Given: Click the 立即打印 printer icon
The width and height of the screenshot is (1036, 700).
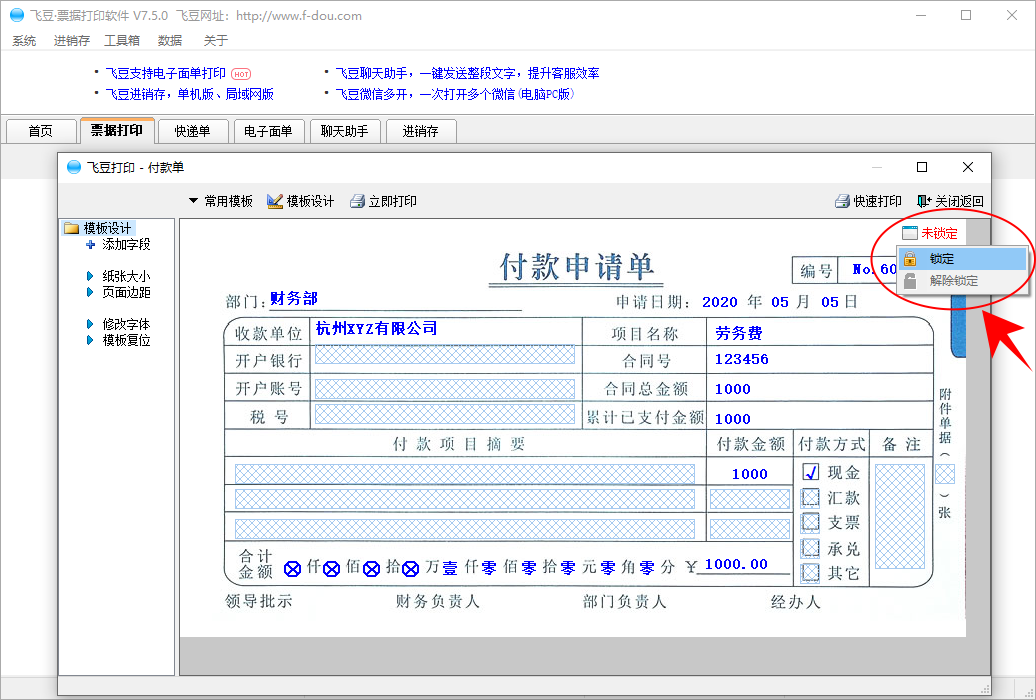Looking at the screenshot, I should click(357, 201).
